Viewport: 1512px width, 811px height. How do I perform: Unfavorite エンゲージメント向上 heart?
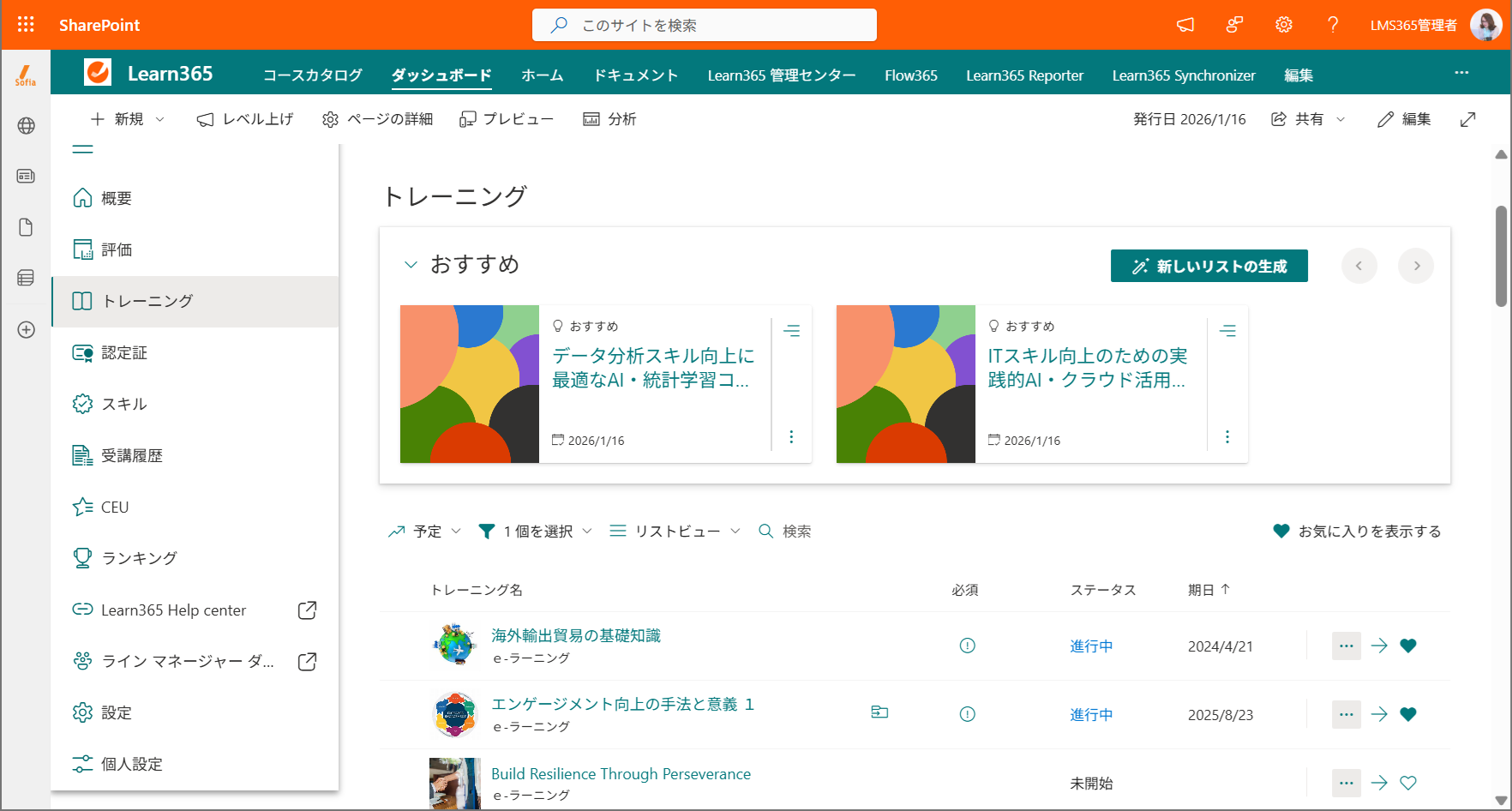click(x=1408, y=714)
